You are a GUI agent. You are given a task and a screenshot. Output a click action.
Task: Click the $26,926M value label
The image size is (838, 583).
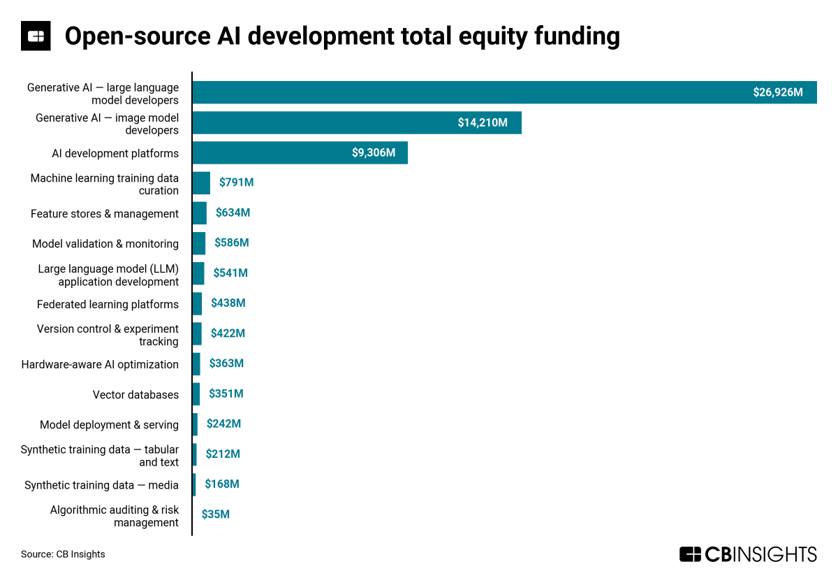coord(778,92)
